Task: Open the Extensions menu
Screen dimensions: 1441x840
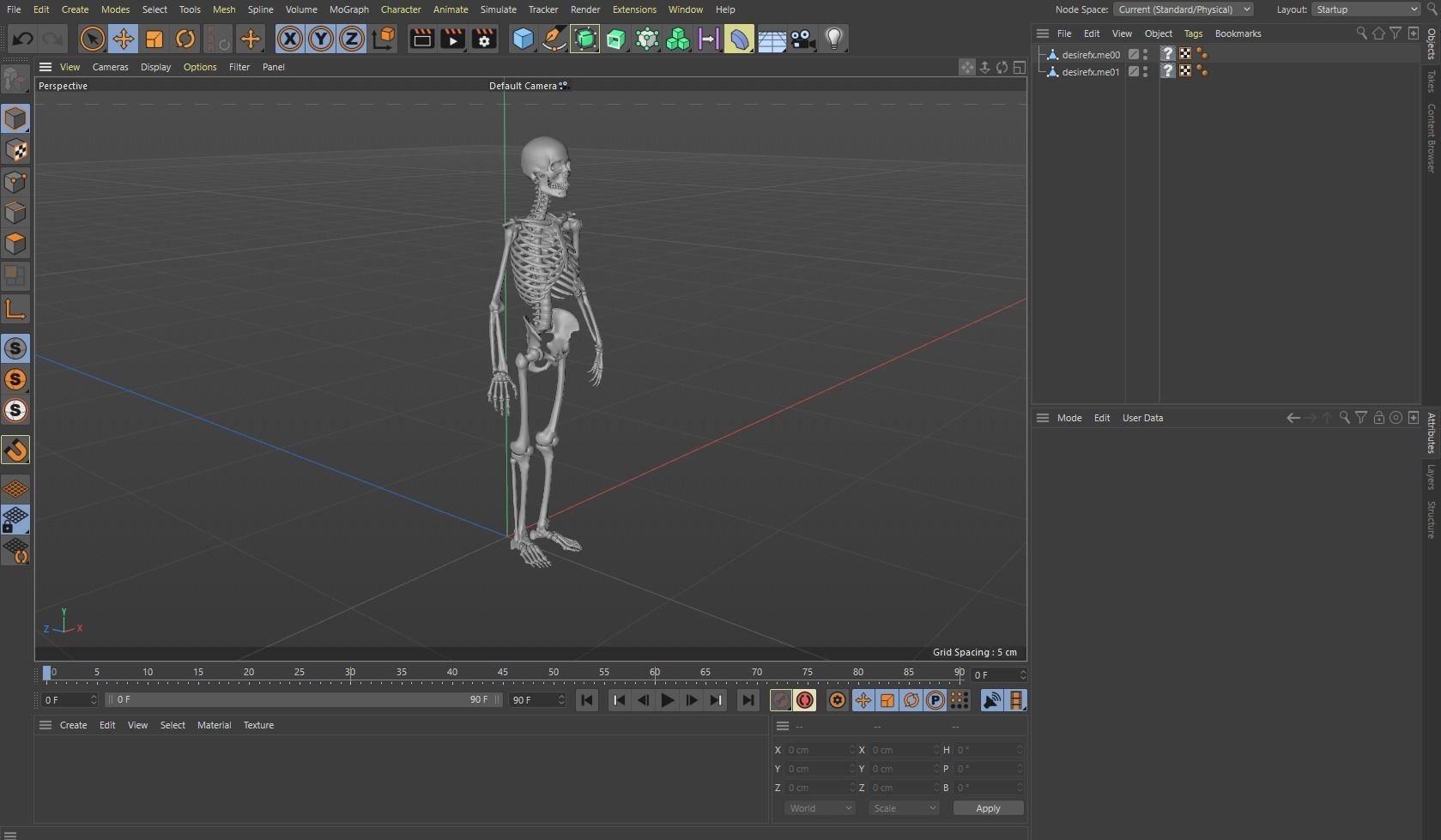Action: click(634, 9)
